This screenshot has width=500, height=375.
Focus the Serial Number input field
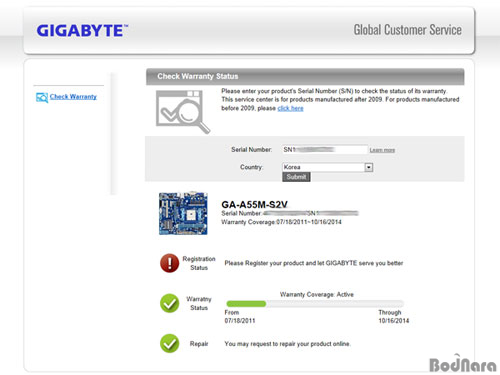pos(325,149)
